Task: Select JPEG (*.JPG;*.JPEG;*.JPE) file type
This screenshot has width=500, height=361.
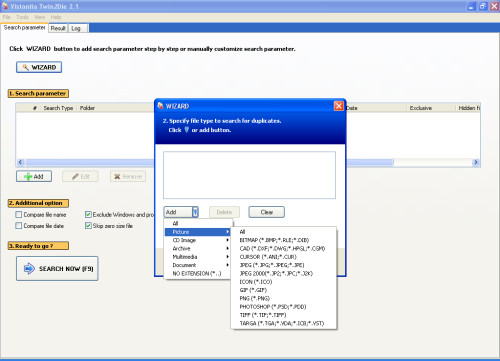Action: pyautogui.click(x=284, y=265)
